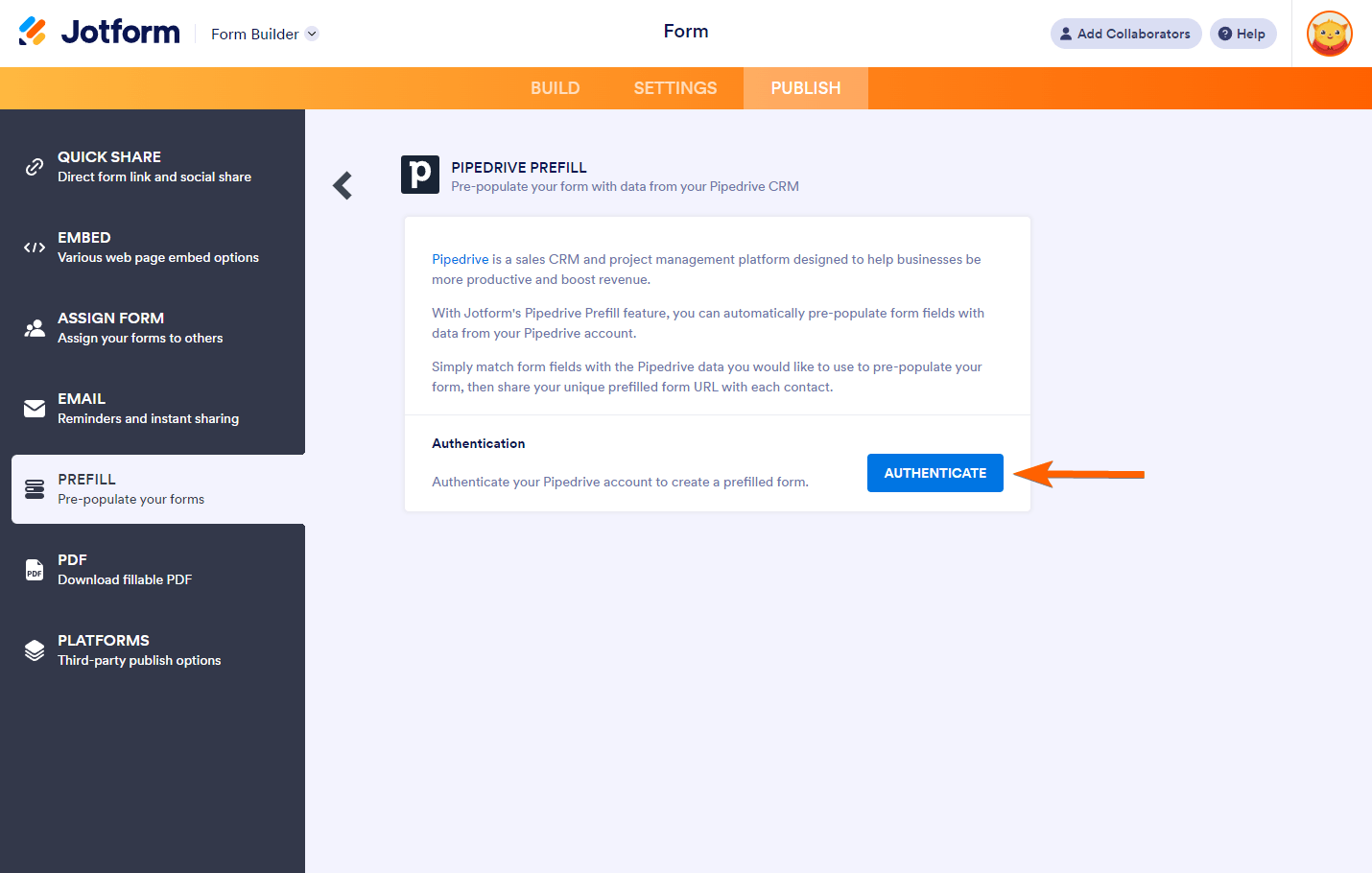Click the Embed code brackets icon
Viewport: 1372px width, 873px height.
35,248
